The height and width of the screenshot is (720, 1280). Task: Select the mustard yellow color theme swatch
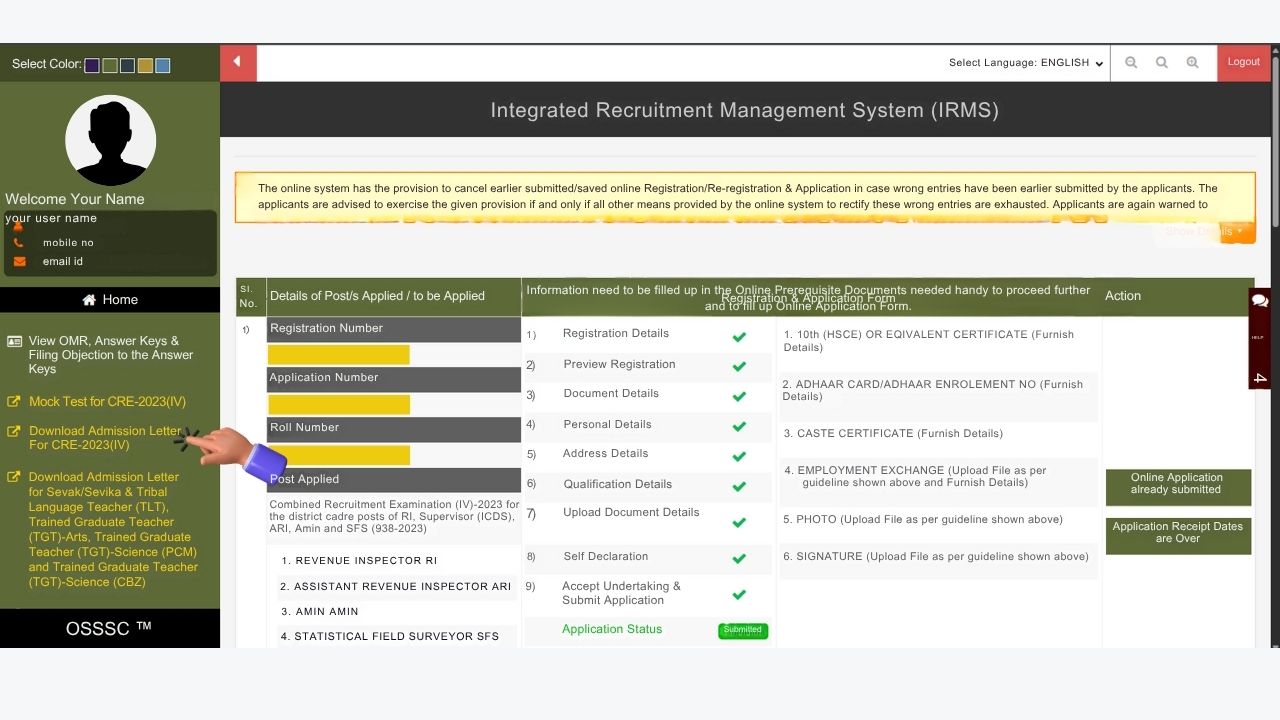(145, 65)
